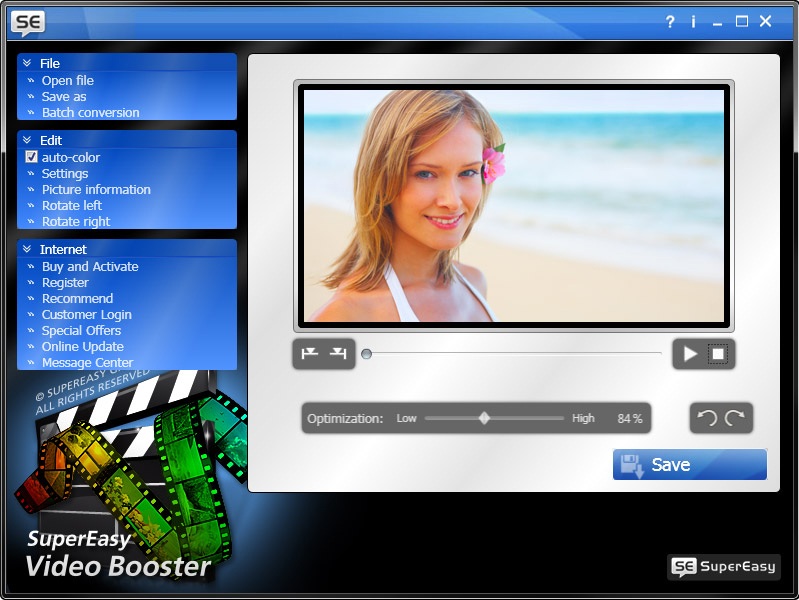Collapse the Internet panel section
The height and width of the screenshot is (600, 799).
[x=28, y=249]
